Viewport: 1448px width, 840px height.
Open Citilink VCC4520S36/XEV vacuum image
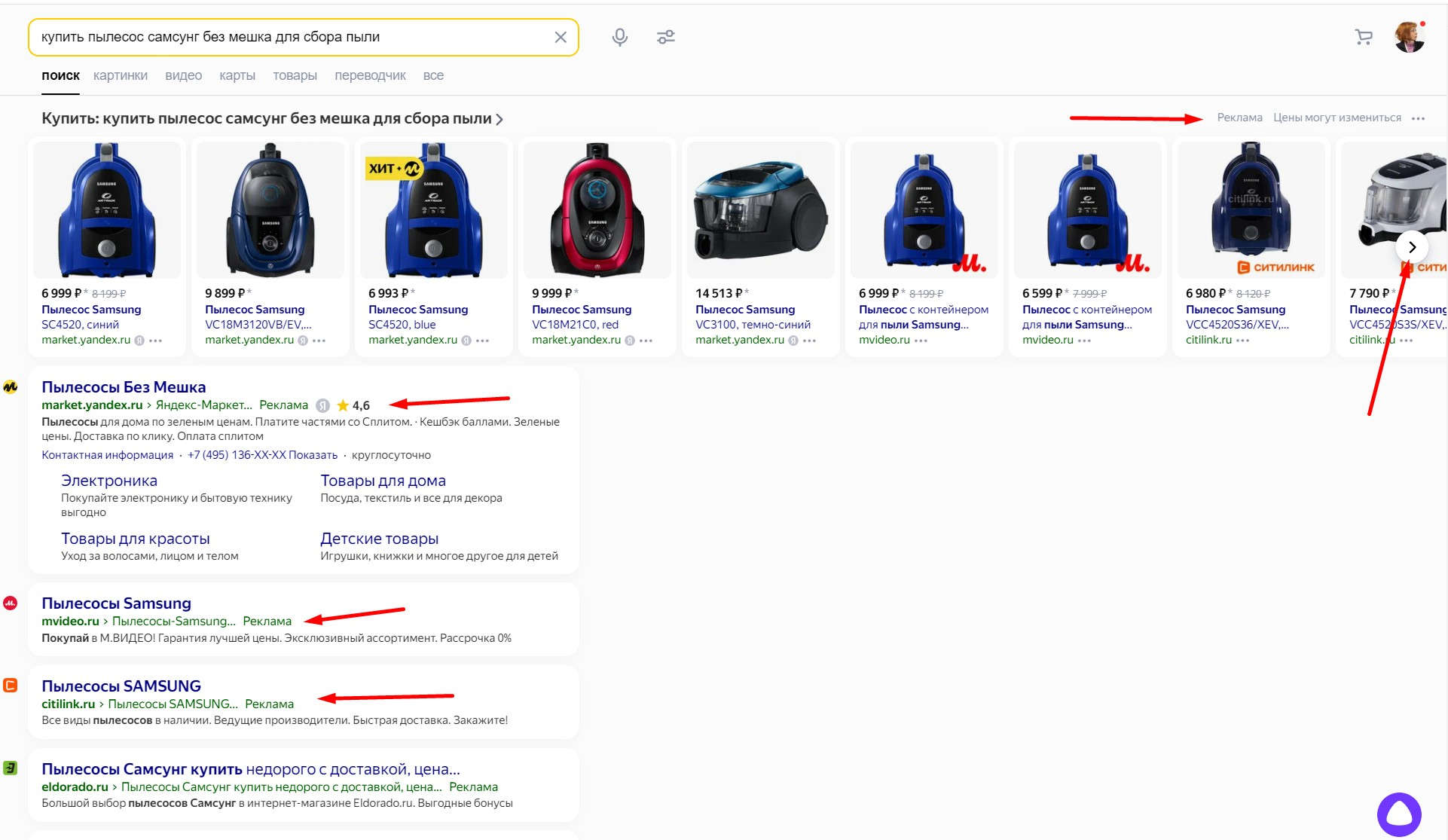1251,209
